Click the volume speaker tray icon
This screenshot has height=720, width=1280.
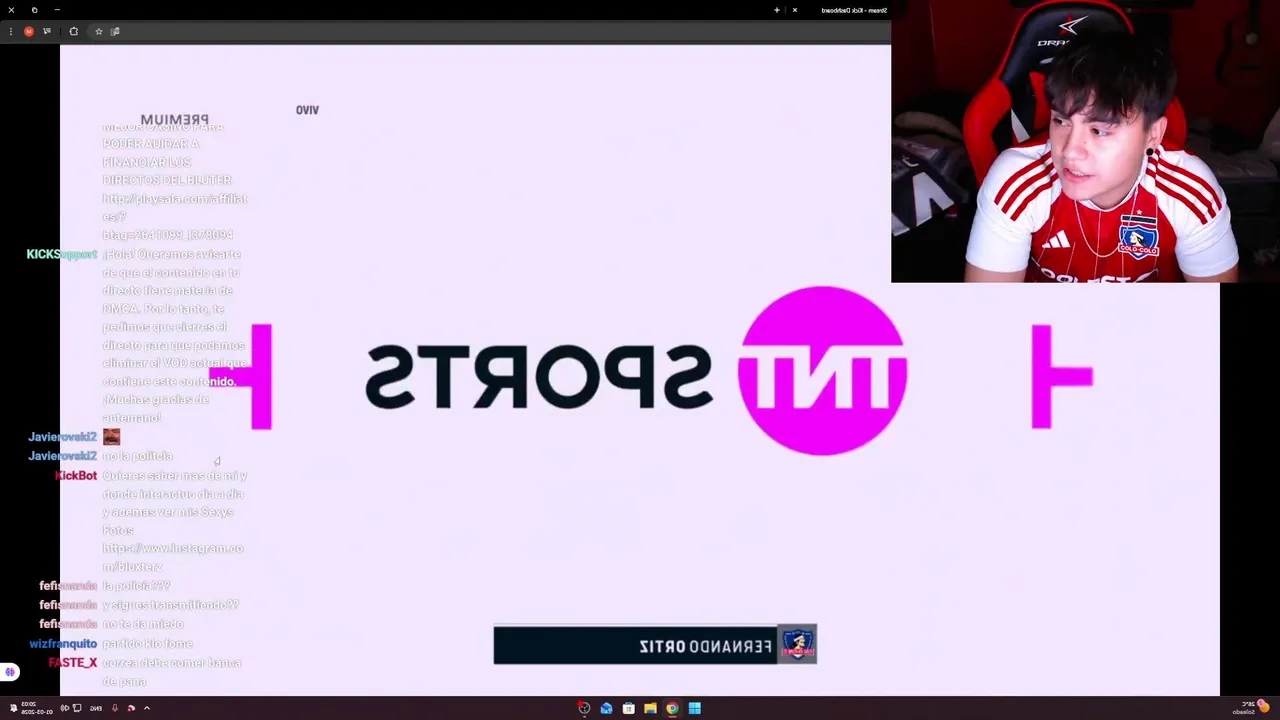pyautogui.click(x=64, y=708)
